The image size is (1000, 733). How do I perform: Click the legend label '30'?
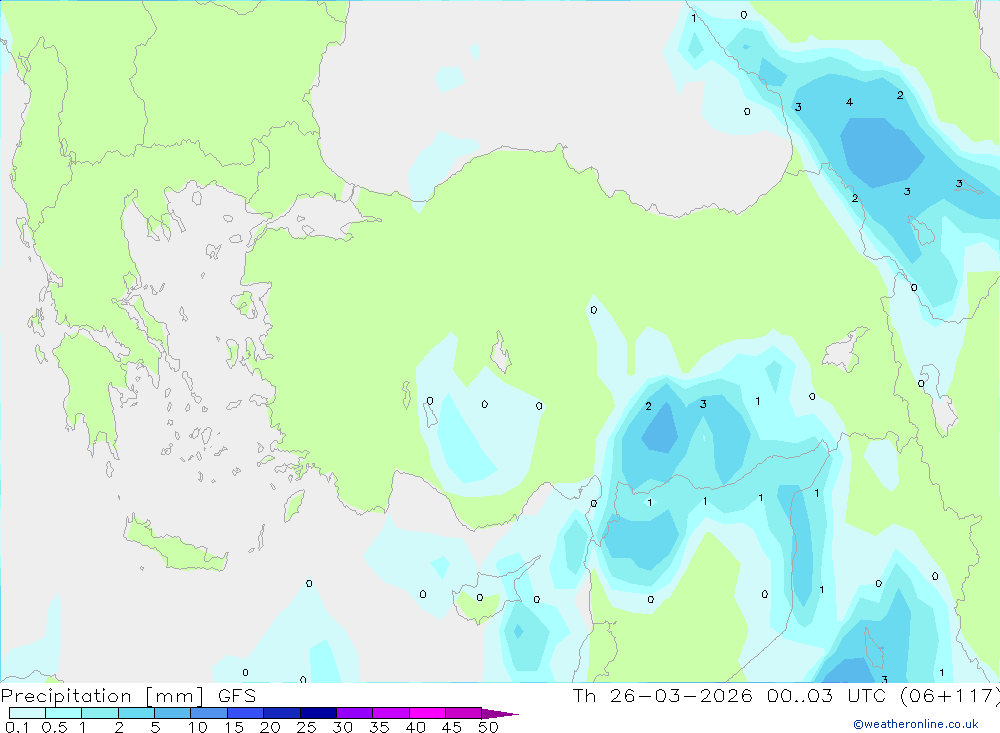[x=342, y=727]
